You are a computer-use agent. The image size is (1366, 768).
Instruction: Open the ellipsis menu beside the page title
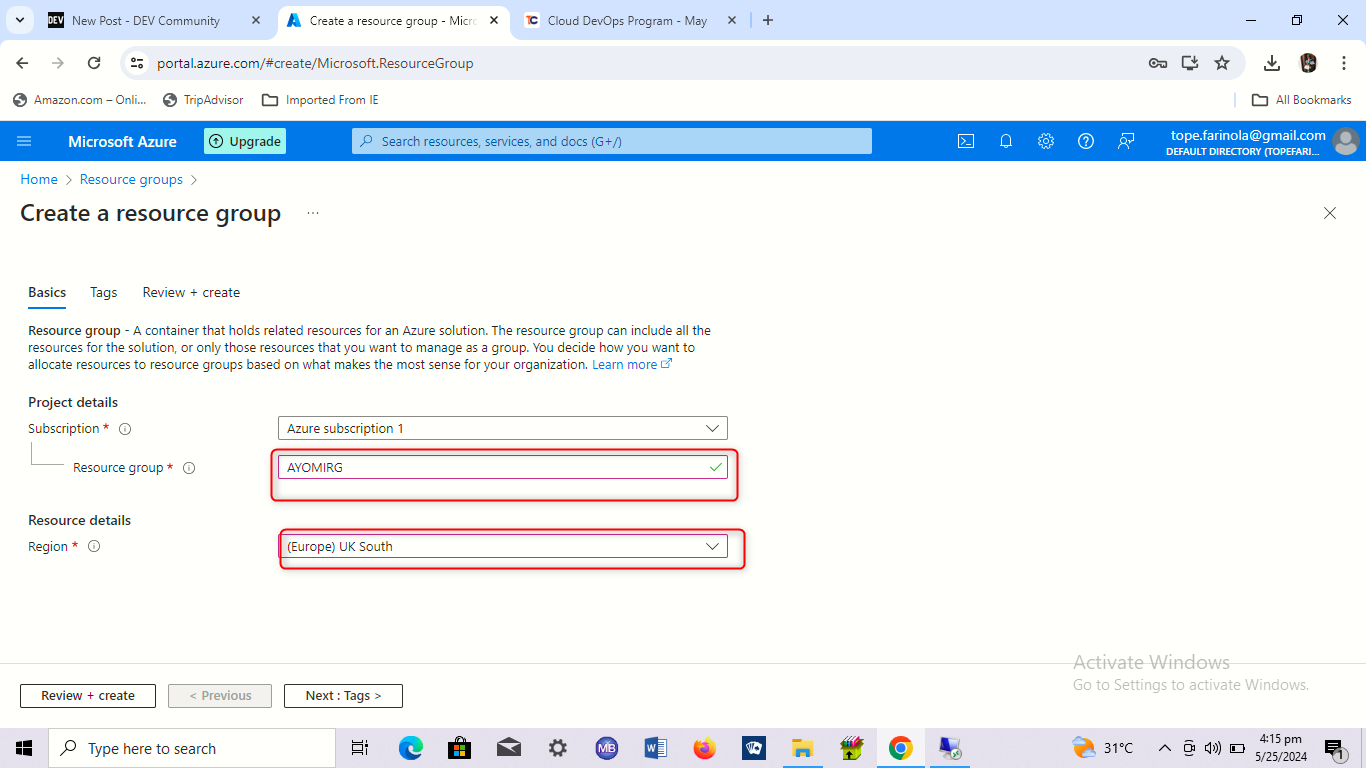pos(313,213)
